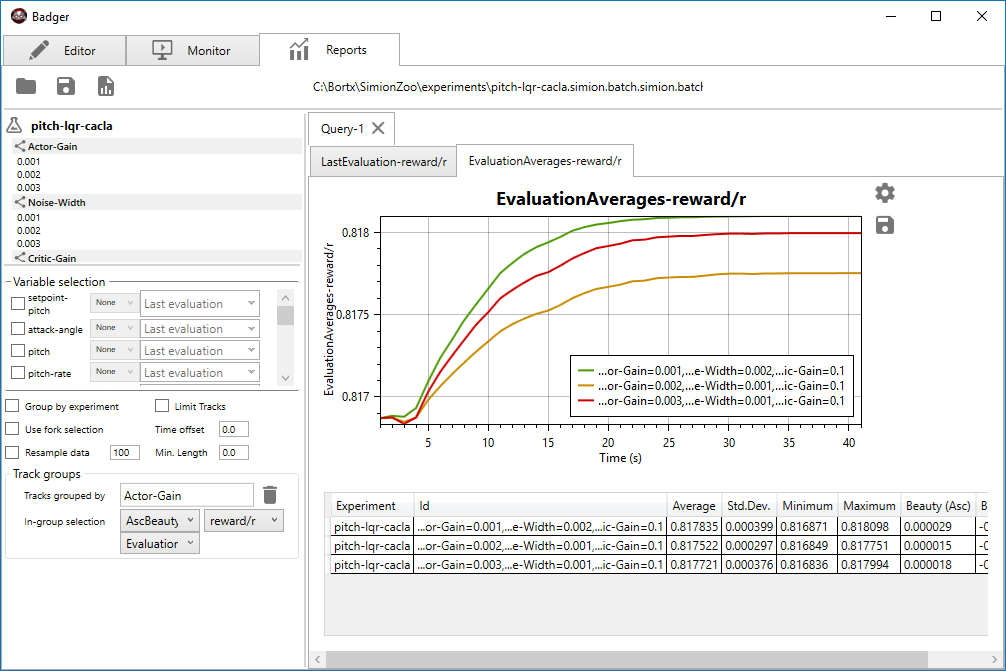The width and height of the screenshot is (1006, 671).
Task: Click the generate report document icon
Action: (x=106, y=86)
